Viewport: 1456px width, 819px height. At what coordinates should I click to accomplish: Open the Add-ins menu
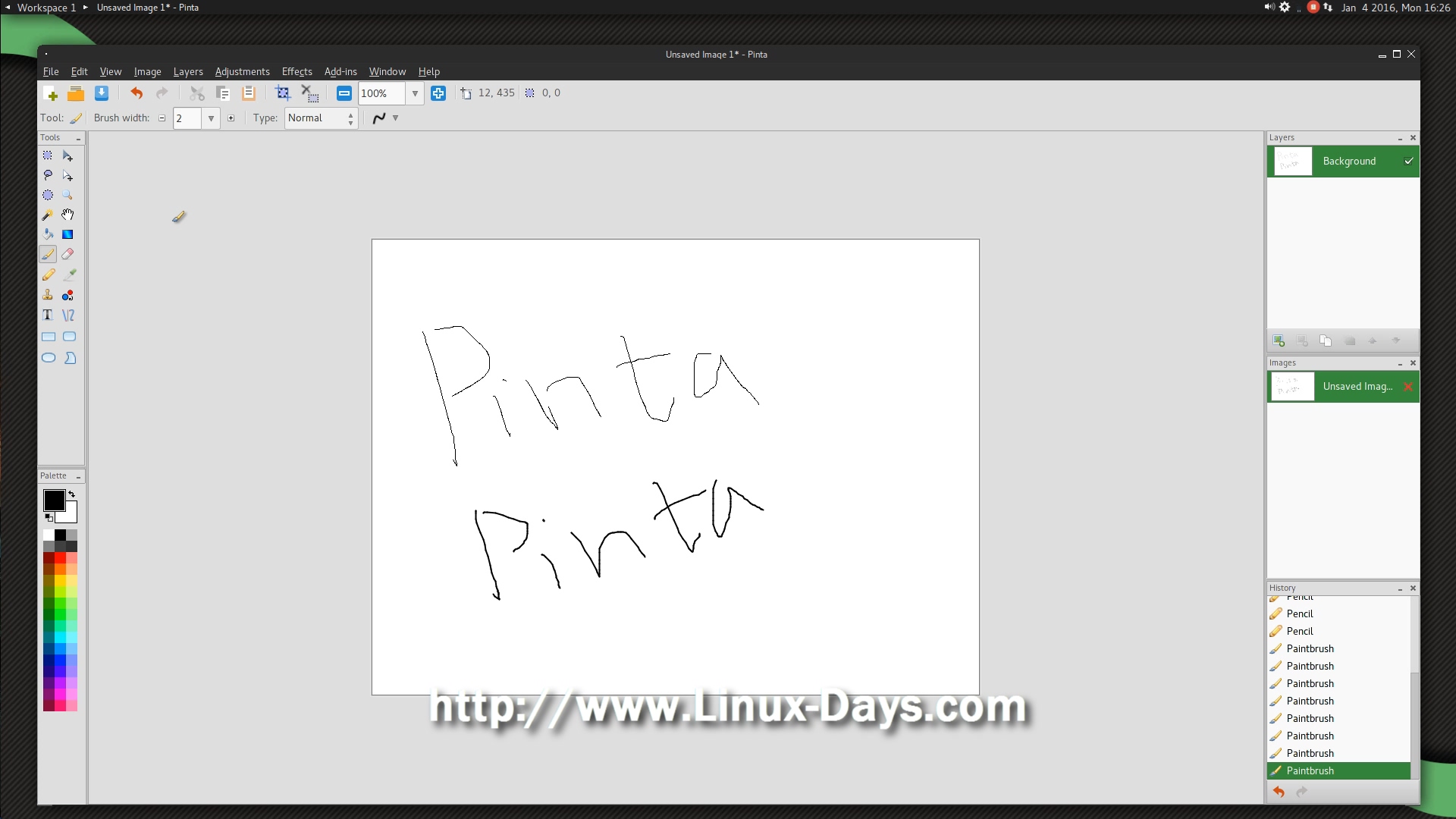(340, 71)
